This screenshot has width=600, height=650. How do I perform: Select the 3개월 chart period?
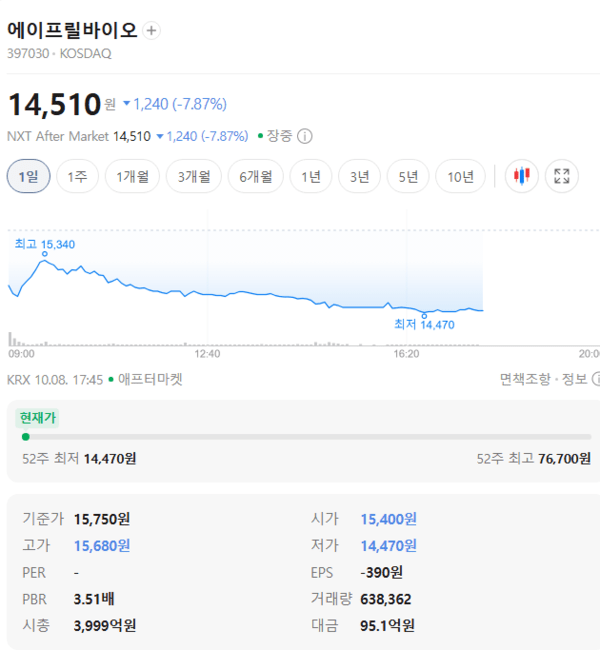tap(194, 177)
